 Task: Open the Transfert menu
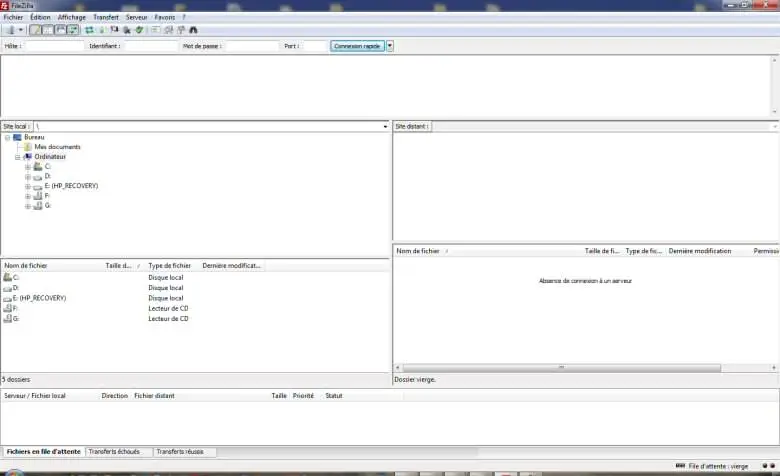pyautogui.click(x=106, y=17)
